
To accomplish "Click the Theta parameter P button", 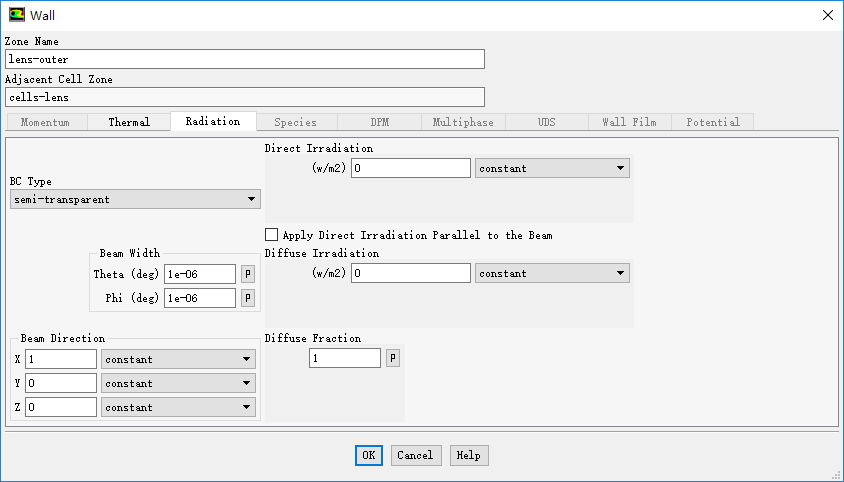I will pyautogui.click(x=247, y=274).
